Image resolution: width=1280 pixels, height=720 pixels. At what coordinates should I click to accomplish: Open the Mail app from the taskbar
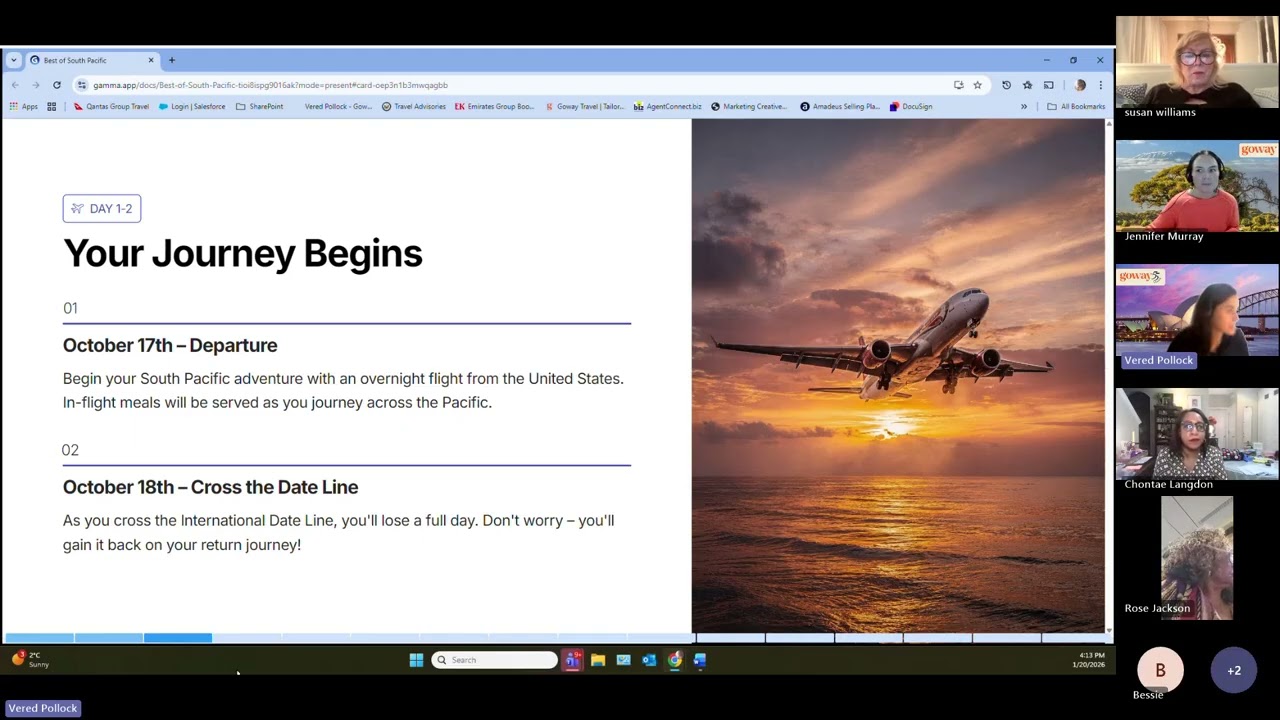click(623, 660)
